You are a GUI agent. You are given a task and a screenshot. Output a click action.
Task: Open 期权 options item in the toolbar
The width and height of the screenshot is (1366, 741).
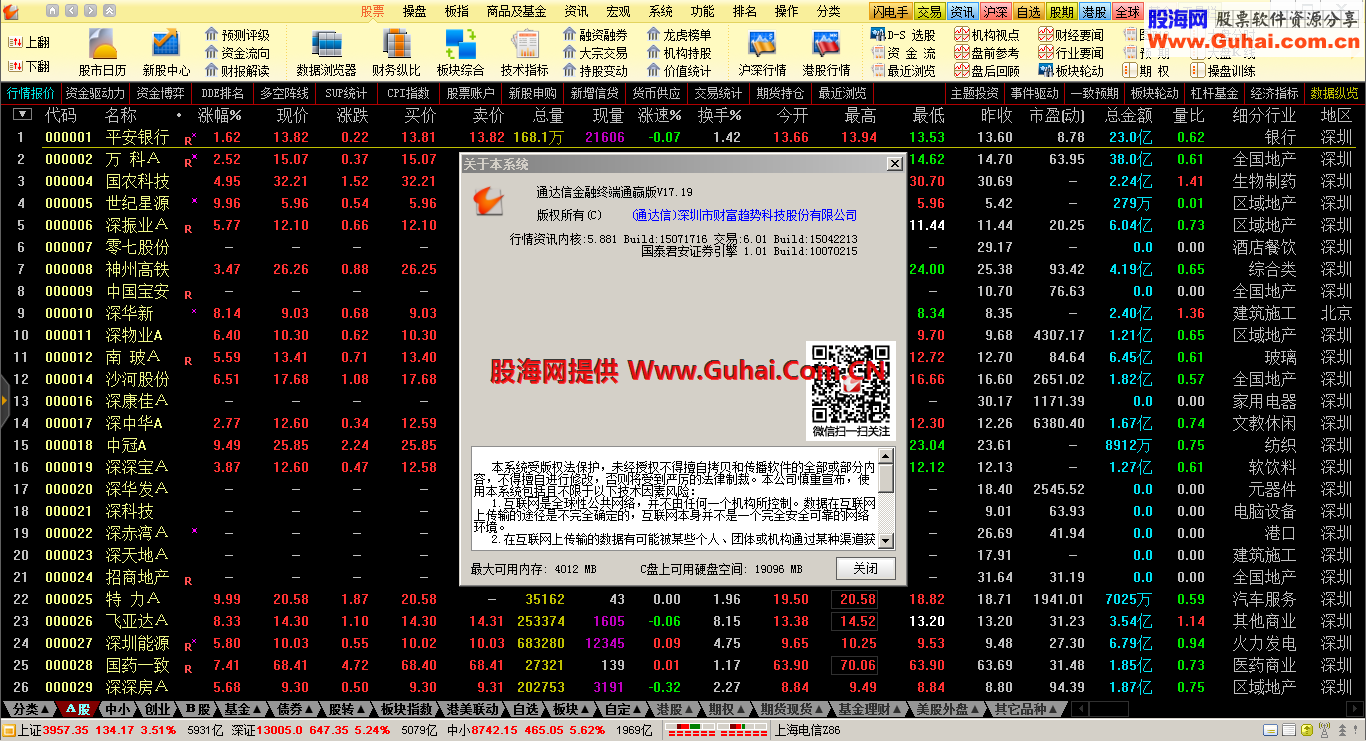tap(1146, 71)
